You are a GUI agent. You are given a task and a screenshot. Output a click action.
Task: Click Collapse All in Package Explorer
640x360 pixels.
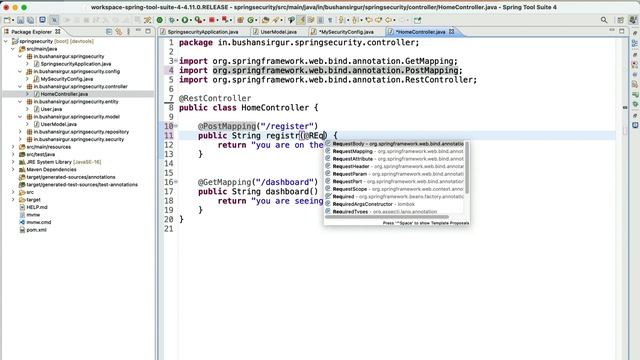109,31
